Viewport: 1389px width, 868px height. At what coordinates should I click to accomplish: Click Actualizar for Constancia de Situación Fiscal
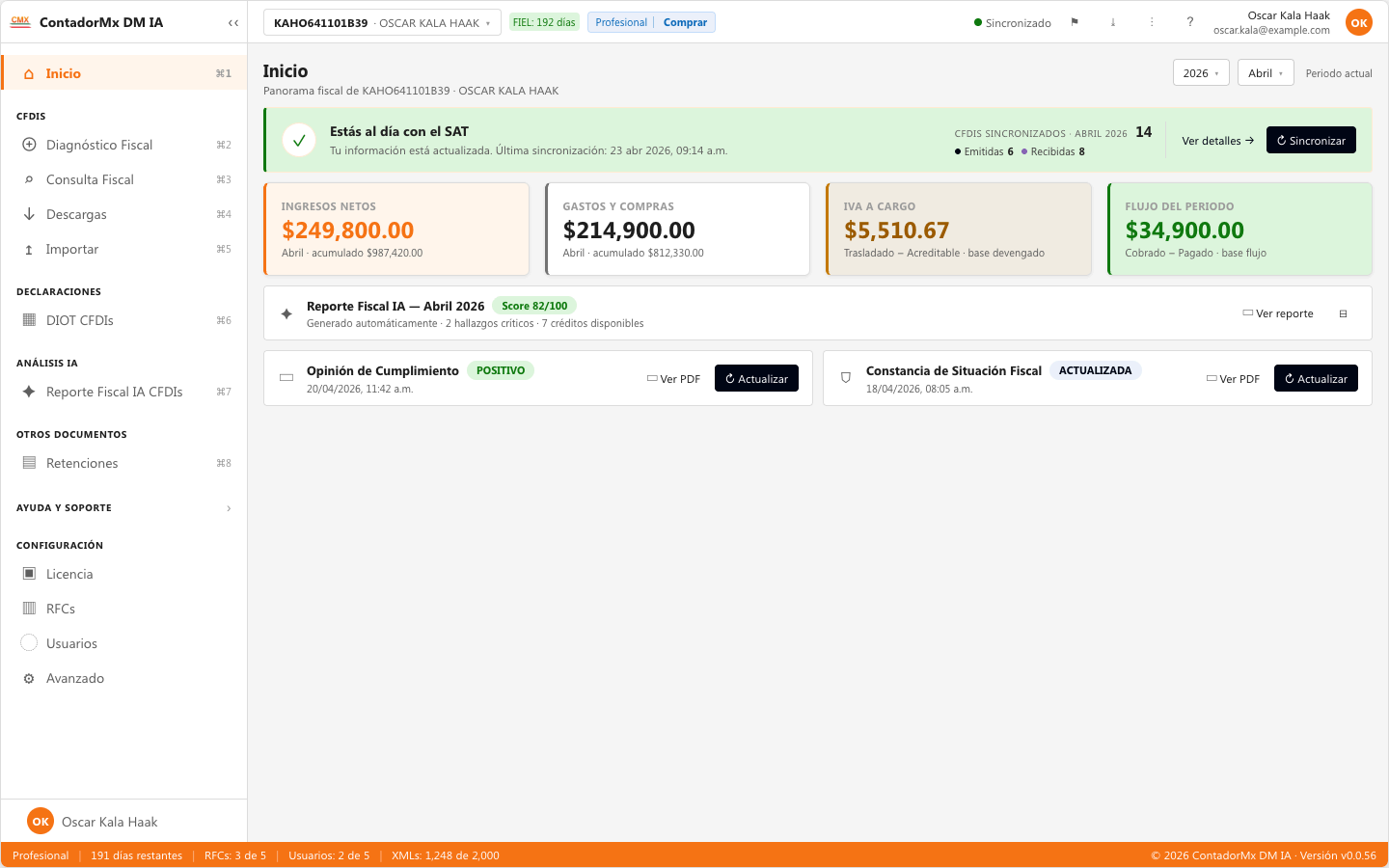[1316, 378]
